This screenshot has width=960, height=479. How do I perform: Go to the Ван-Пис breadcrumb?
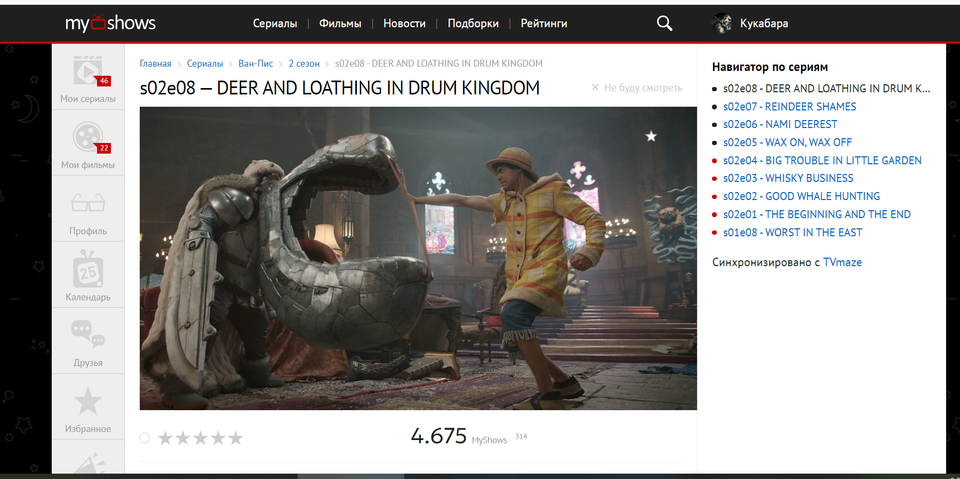tap(256, 63)
